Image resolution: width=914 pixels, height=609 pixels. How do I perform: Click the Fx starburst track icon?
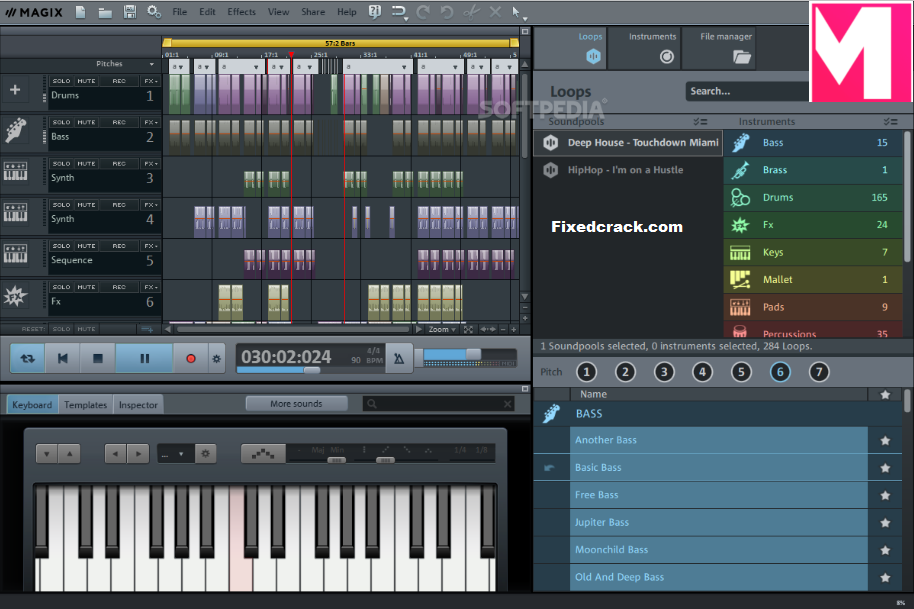(x=15, y=295)
